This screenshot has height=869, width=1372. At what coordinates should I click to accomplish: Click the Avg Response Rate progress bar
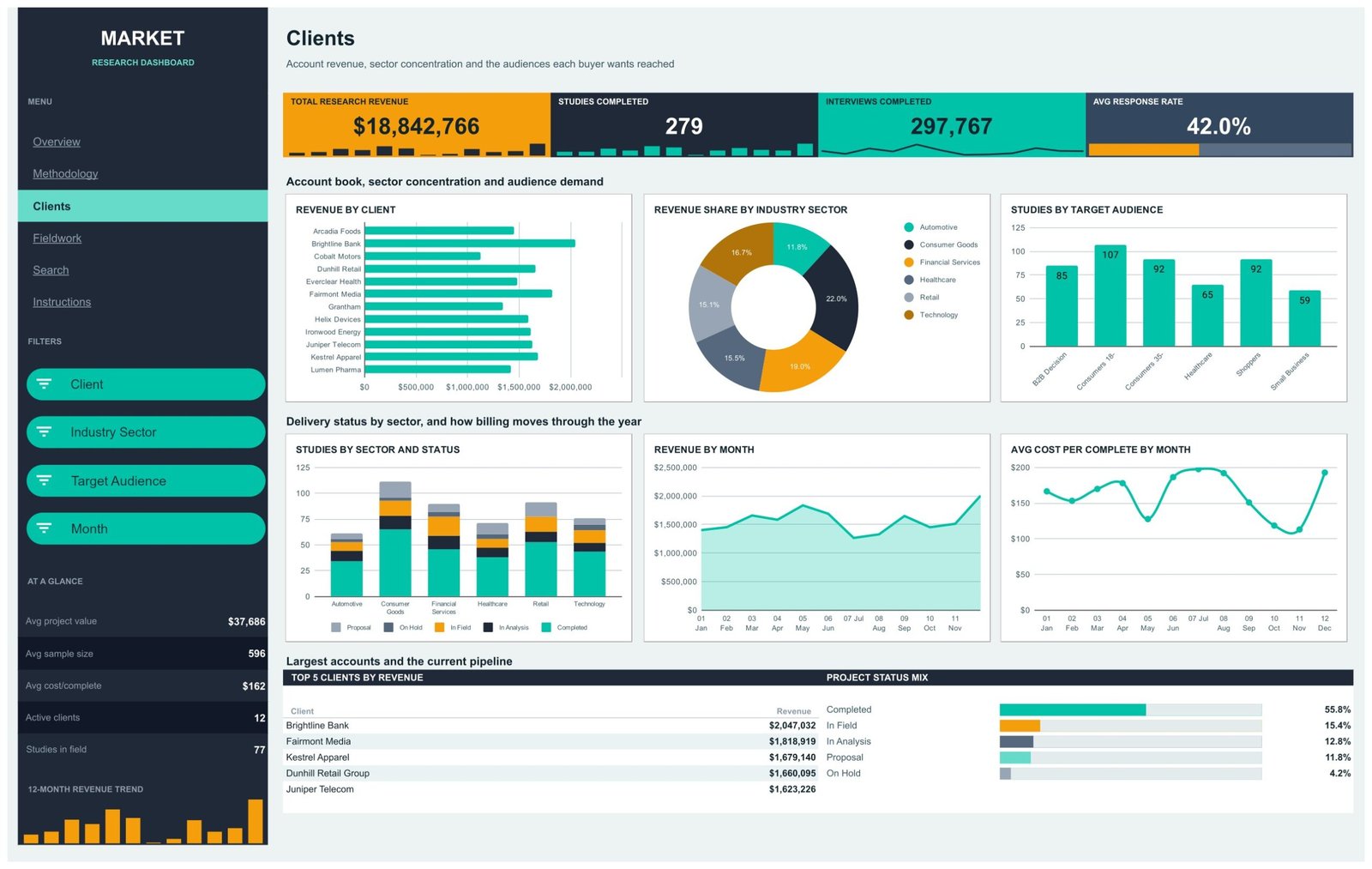(1219, 149)
